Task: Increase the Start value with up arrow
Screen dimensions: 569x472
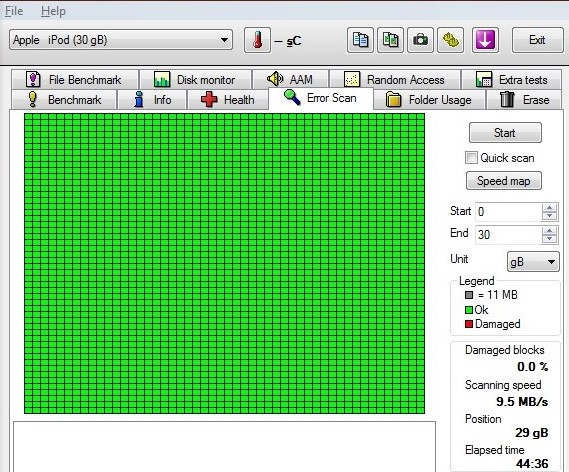Action: pos(549,208)
